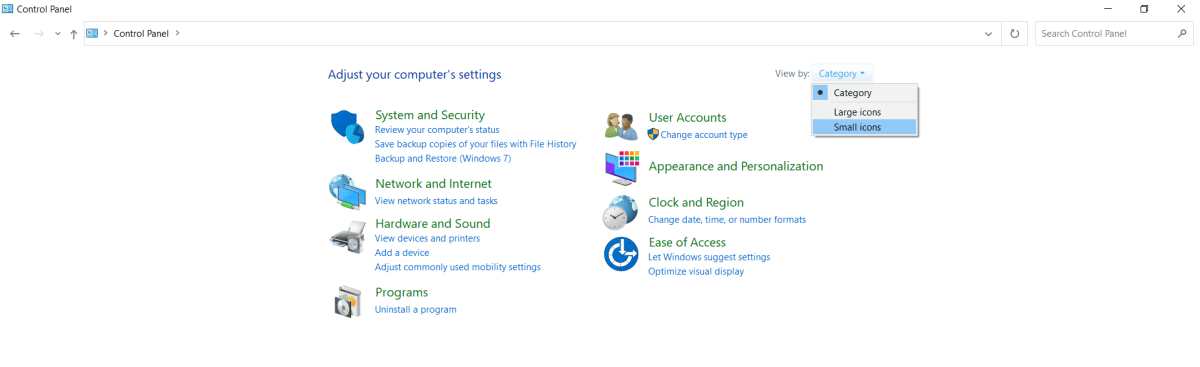The height and width of the screenshot is (367, 1200).
Task: Open the recent locations dropdown arrow
Action: (x=58, y=34)
